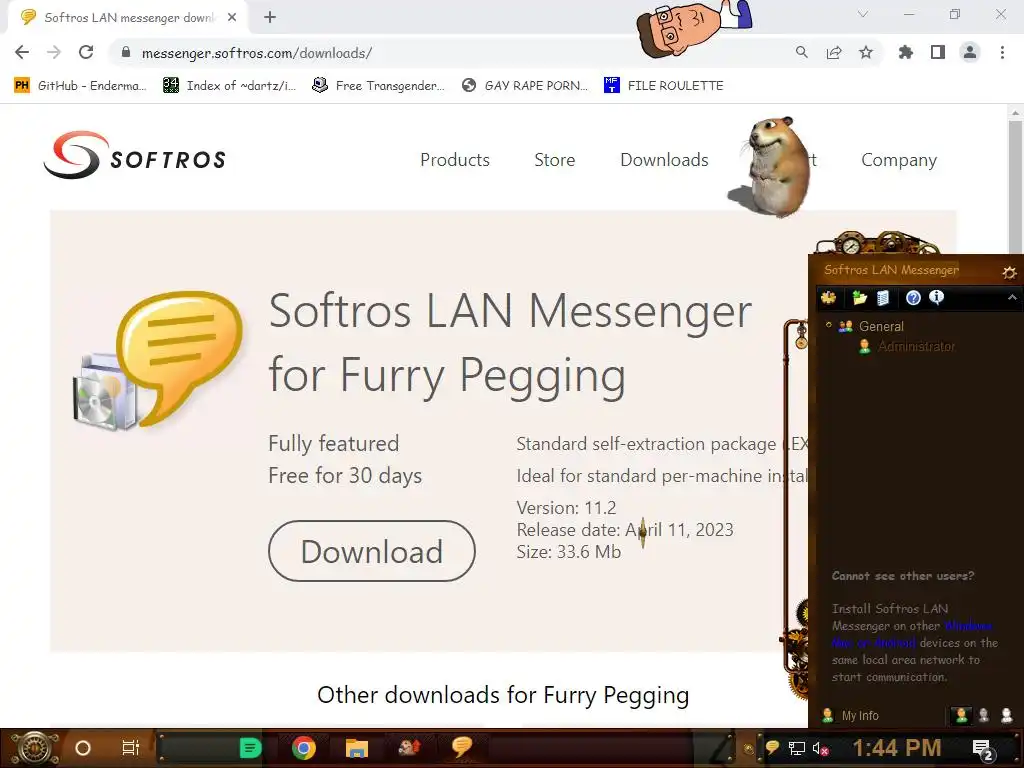Open Softros LAN Messenger settings gear
Image resolution: width=1024 pixels, height=768 pixels.
point(1009,272)
